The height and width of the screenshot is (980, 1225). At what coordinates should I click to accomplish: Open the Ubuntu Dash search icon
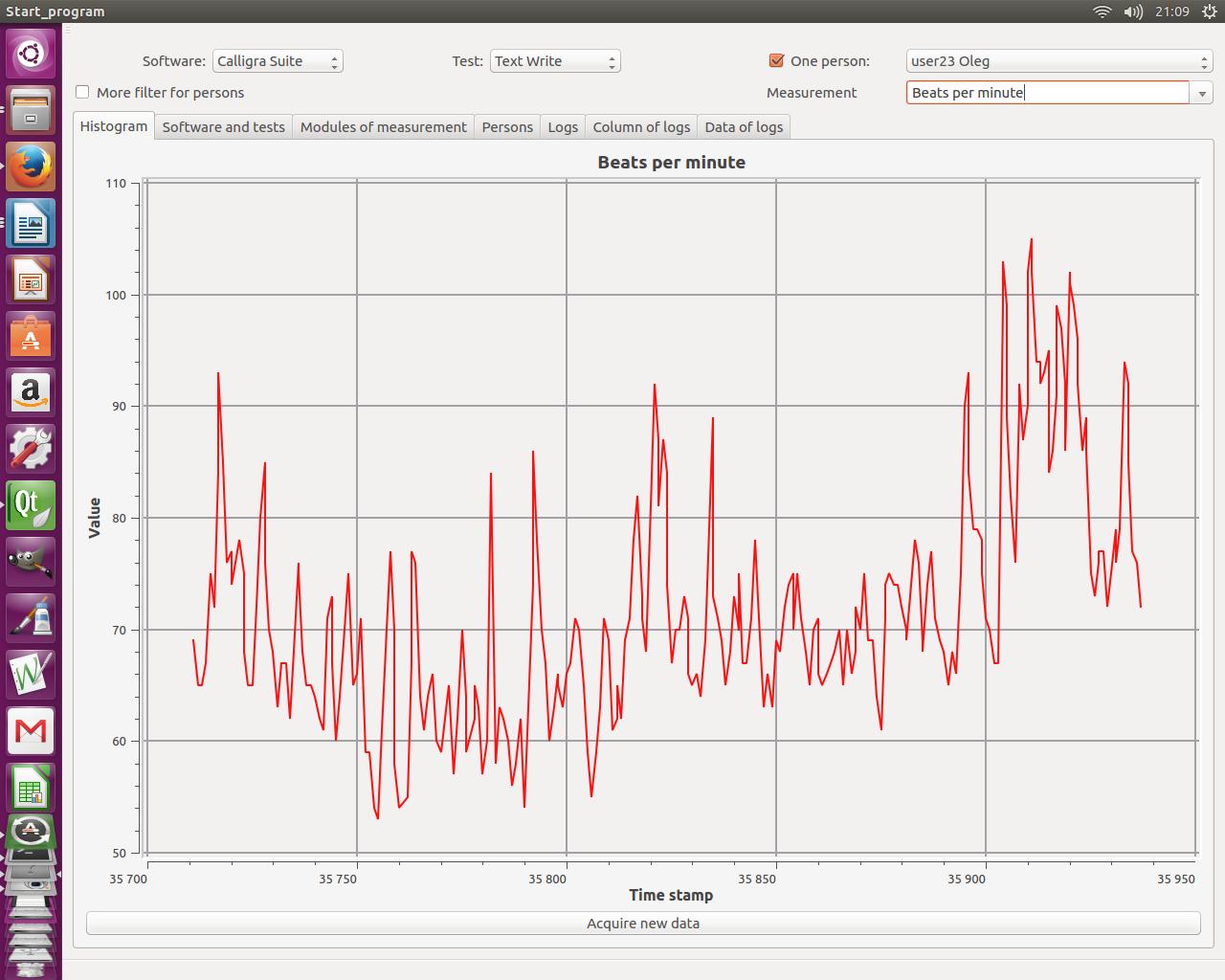[x=31, y=54]
